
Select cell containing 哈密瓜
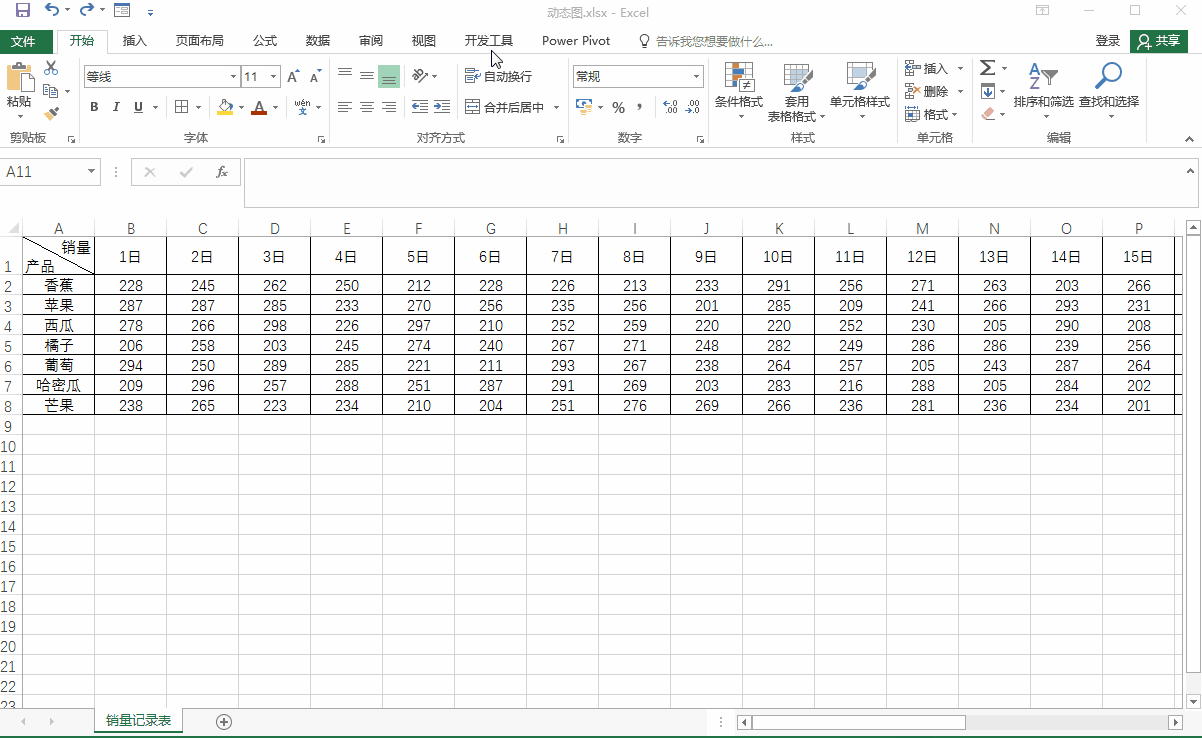point(59,385)
